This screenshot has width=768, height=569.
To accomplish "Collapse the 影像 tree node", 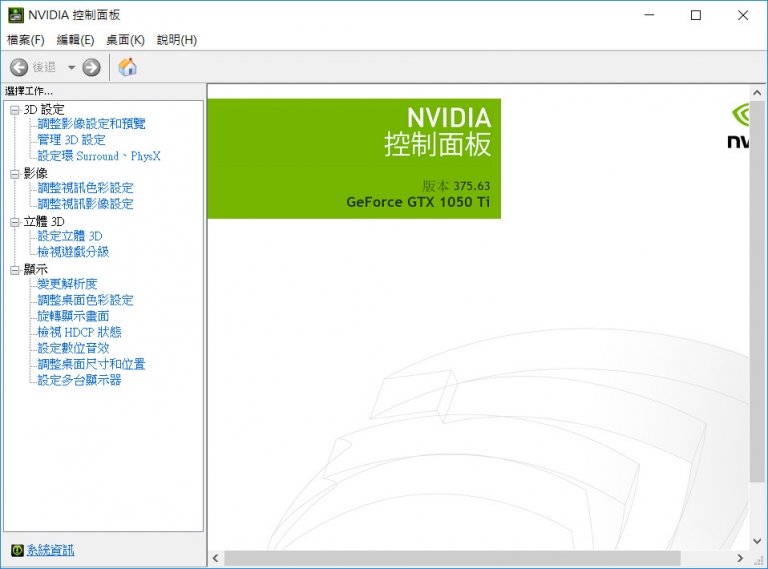I will pos(15,173).
